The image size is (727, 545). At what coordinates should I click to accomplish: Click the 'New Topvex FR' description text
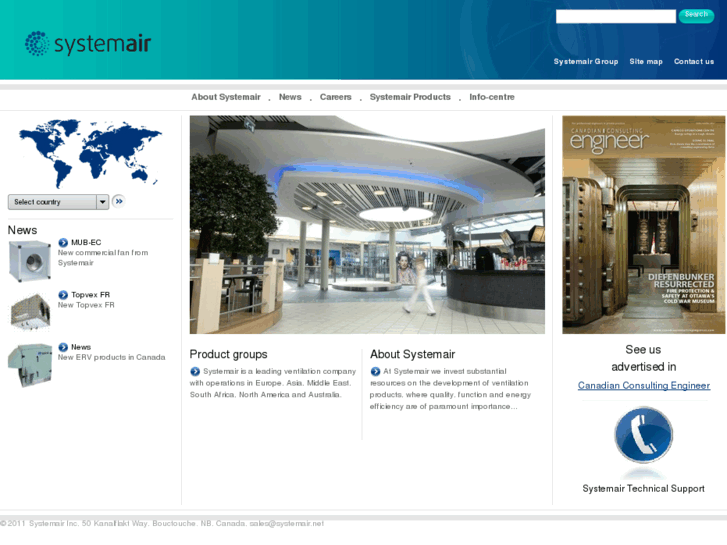[x=86, y=305]
